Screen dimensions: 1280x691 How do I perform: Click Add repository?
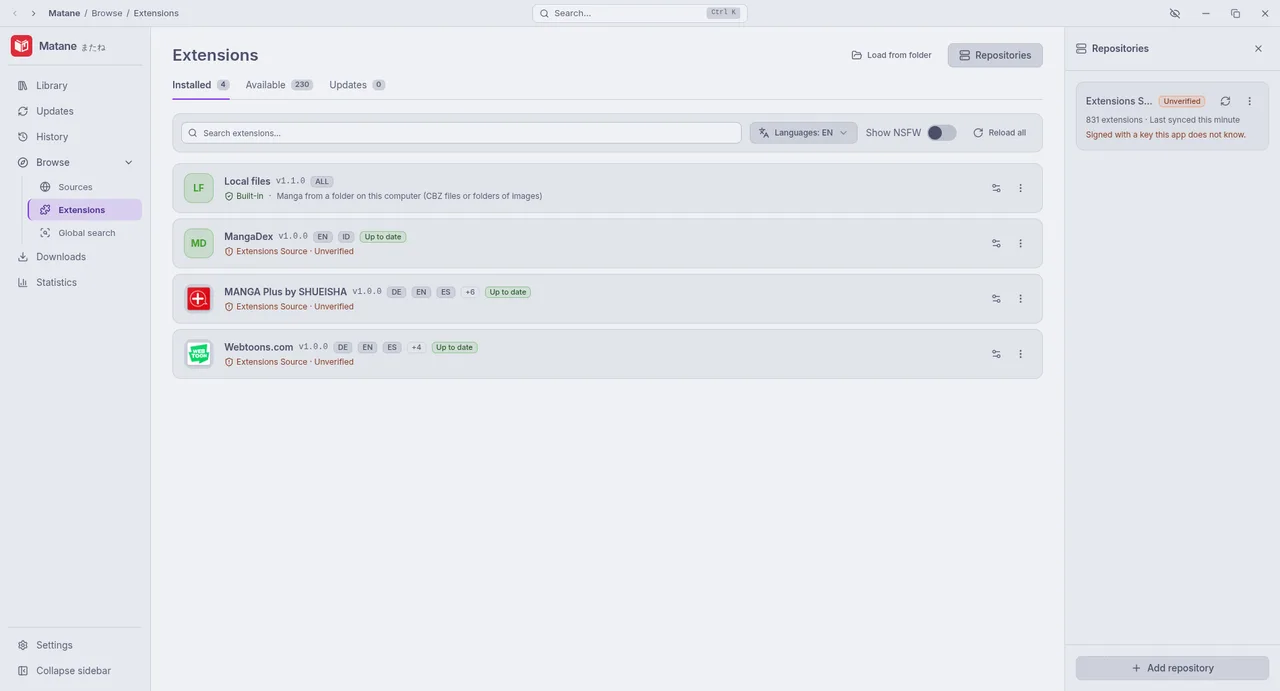click(1172, 668)
